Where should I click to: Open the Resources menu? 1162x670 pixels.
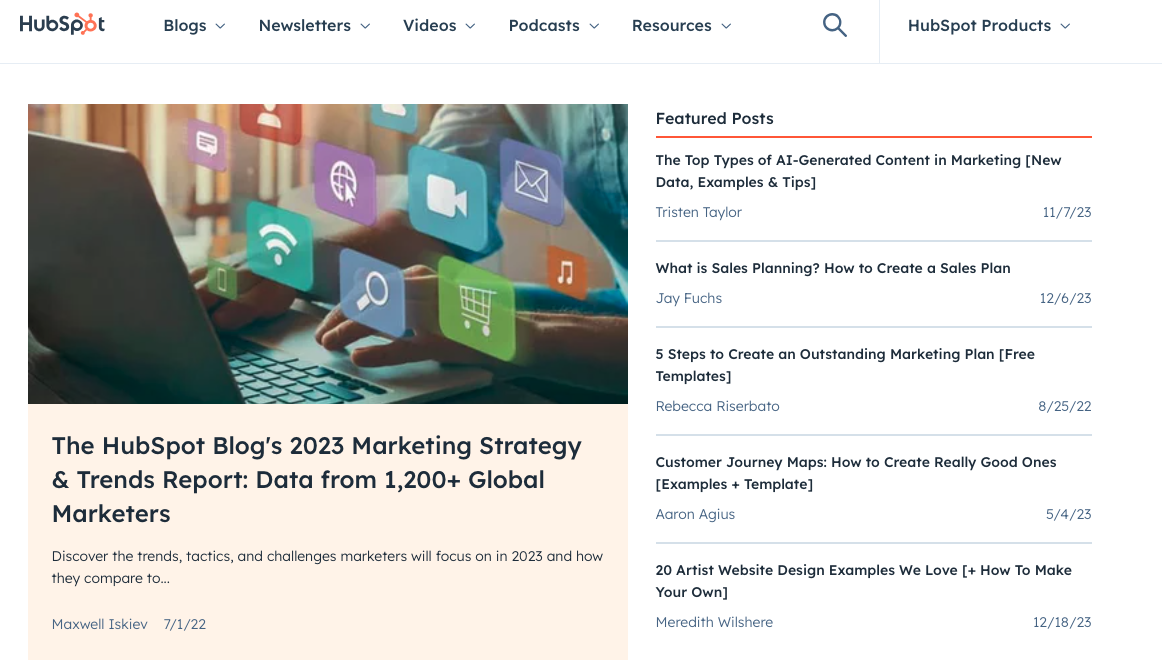(x=682, y=26)
